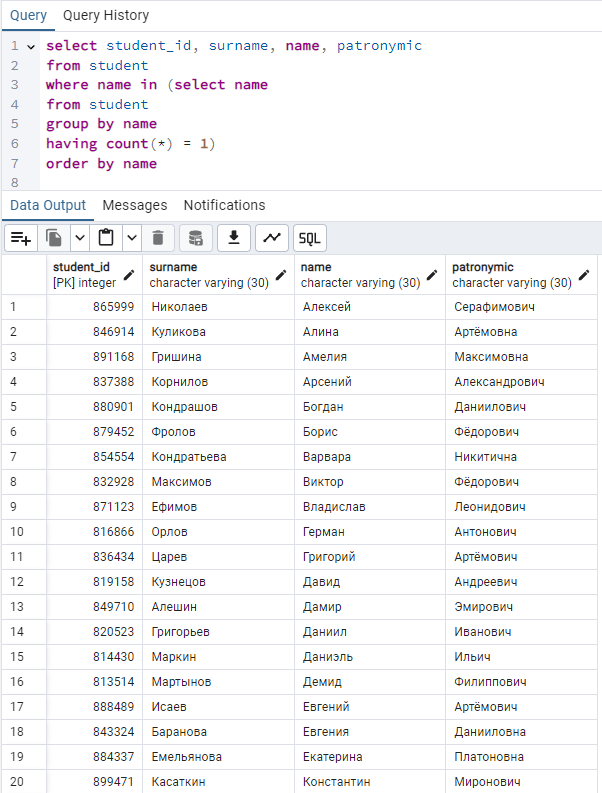Select the name column header
Viewport: 602px width, 793px height.
click(x=370, y=275)
